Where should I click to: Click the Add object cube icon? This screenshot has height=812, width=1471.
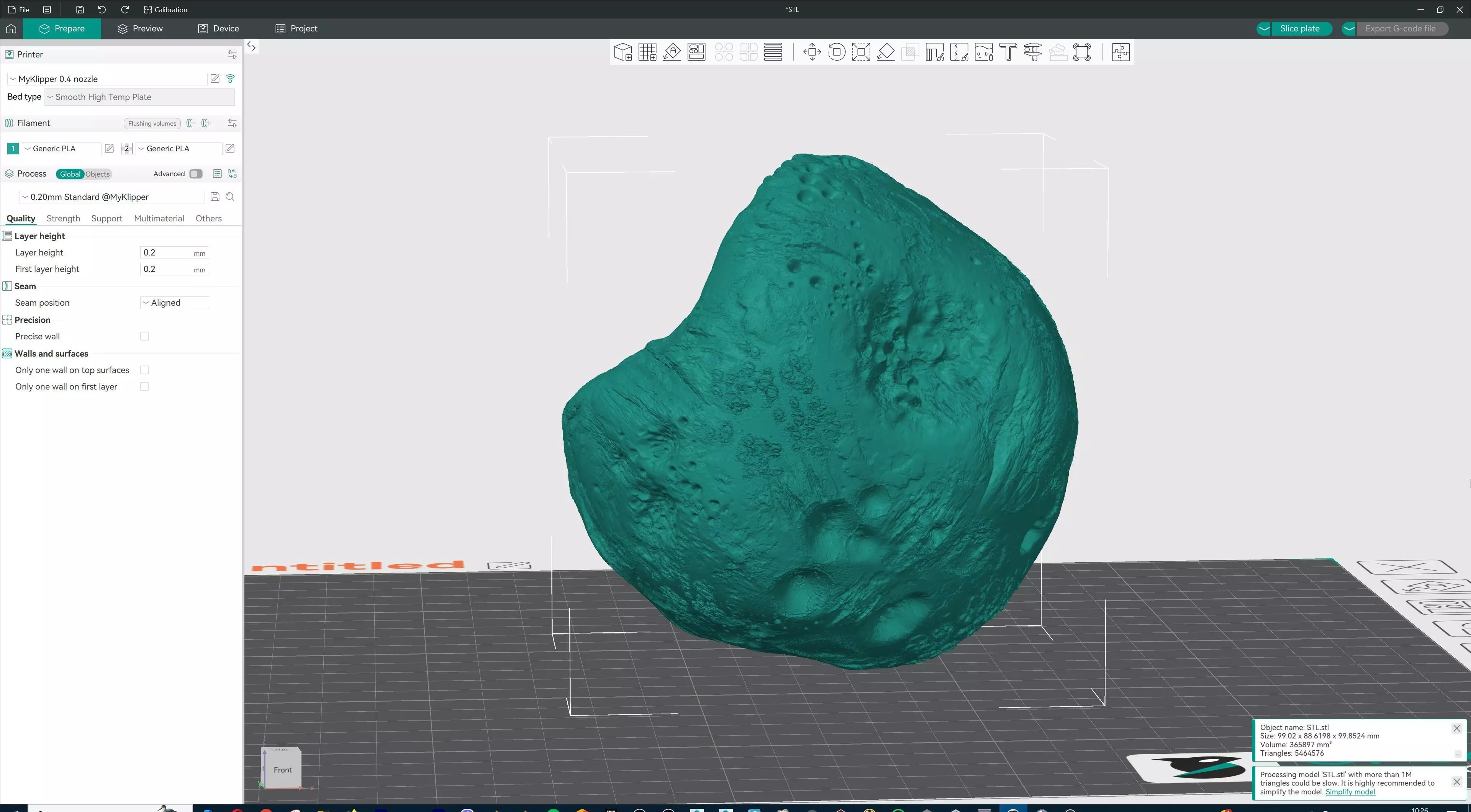tap(622, 52)
